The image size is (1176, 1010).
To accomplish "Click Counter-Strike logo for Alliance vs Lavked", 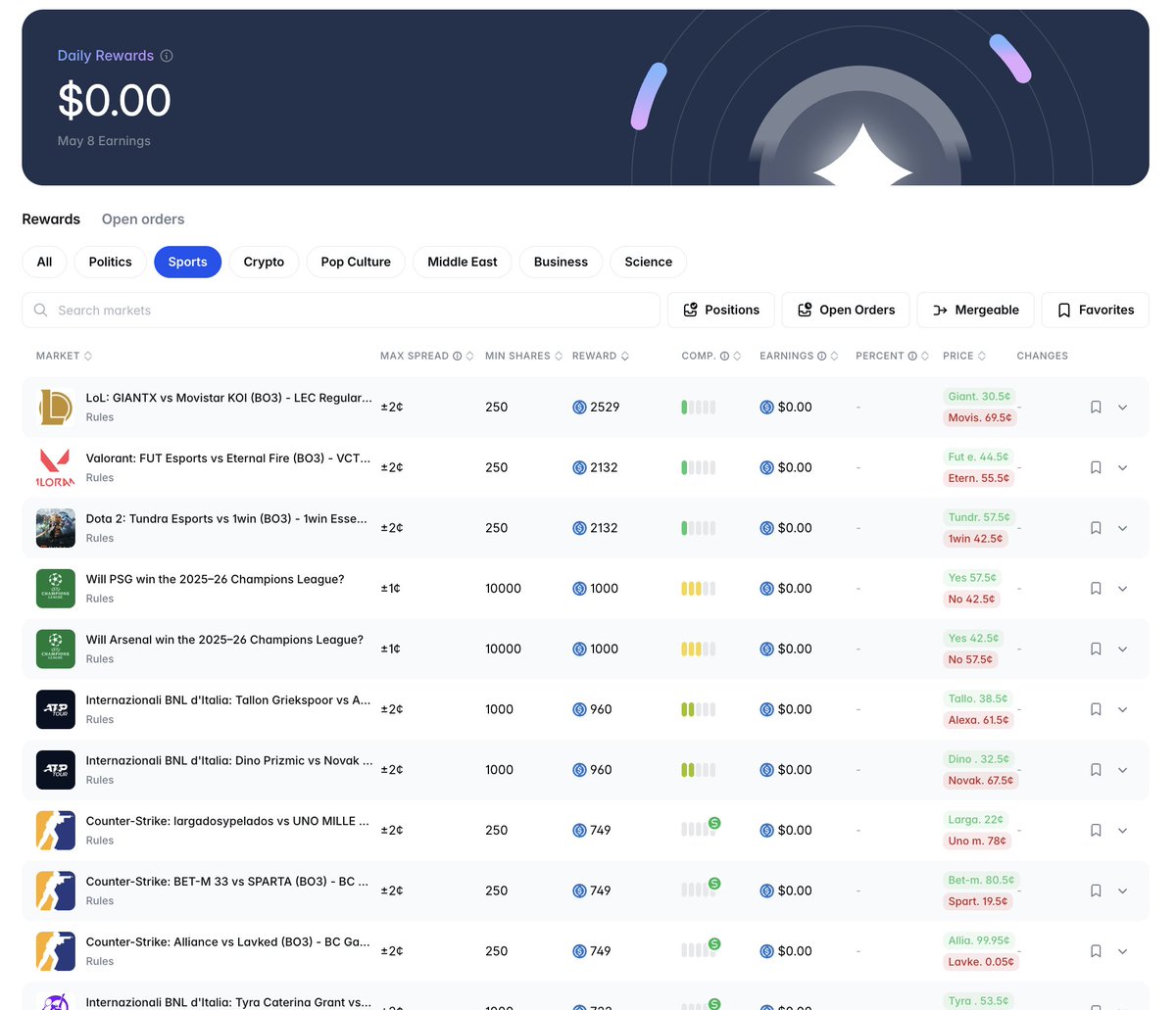I will [56, 951].
